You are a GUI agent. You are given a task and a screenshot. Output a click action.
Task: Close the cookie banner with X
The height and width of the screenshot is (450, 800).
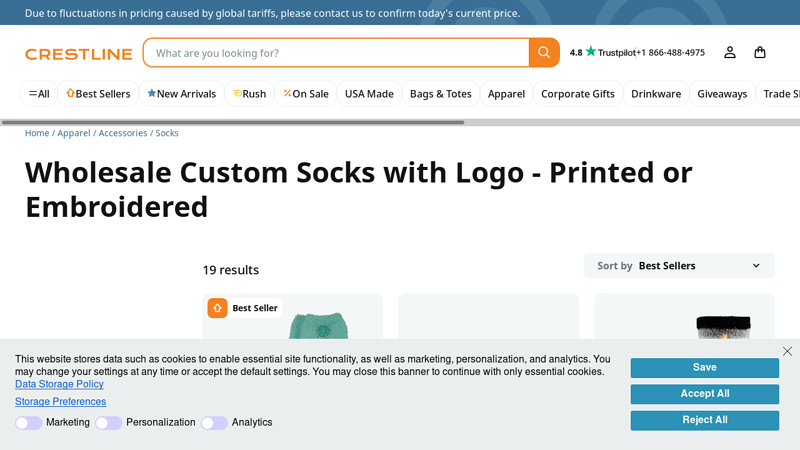[787, 351]
